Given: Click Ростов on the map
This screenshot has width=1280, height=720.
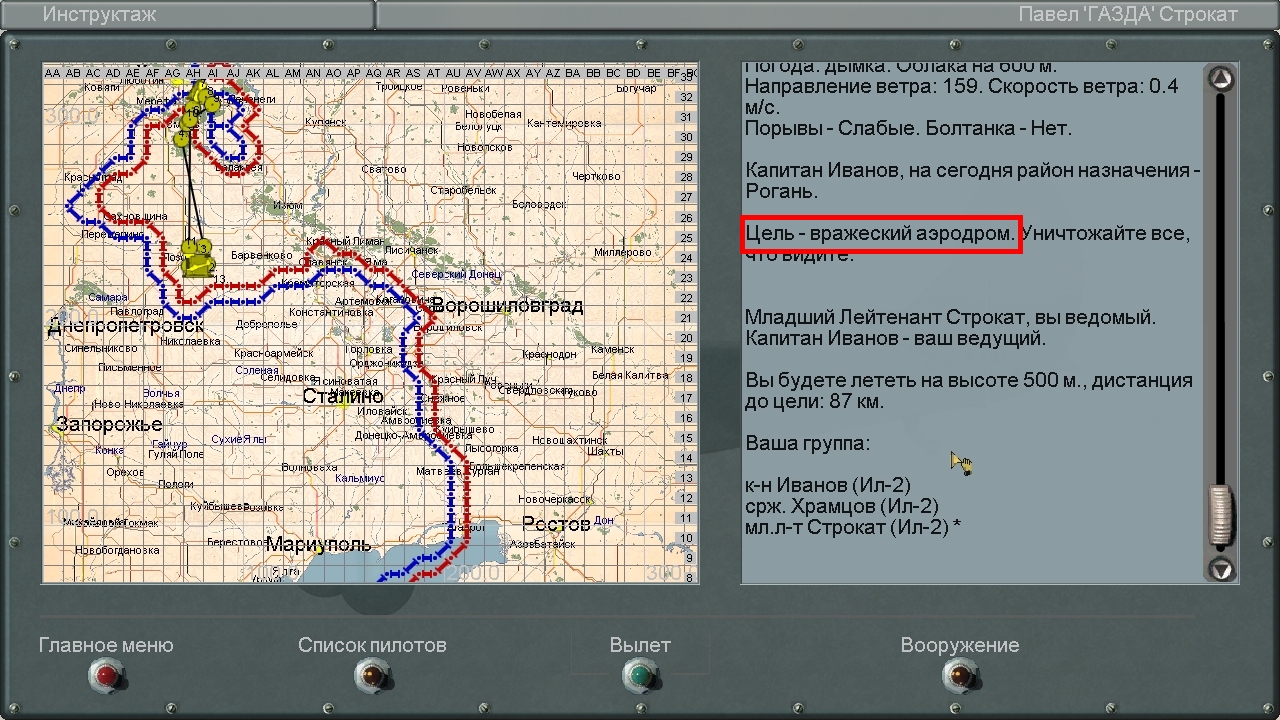Looking at the screenshot, I should (x=556, y=524).
